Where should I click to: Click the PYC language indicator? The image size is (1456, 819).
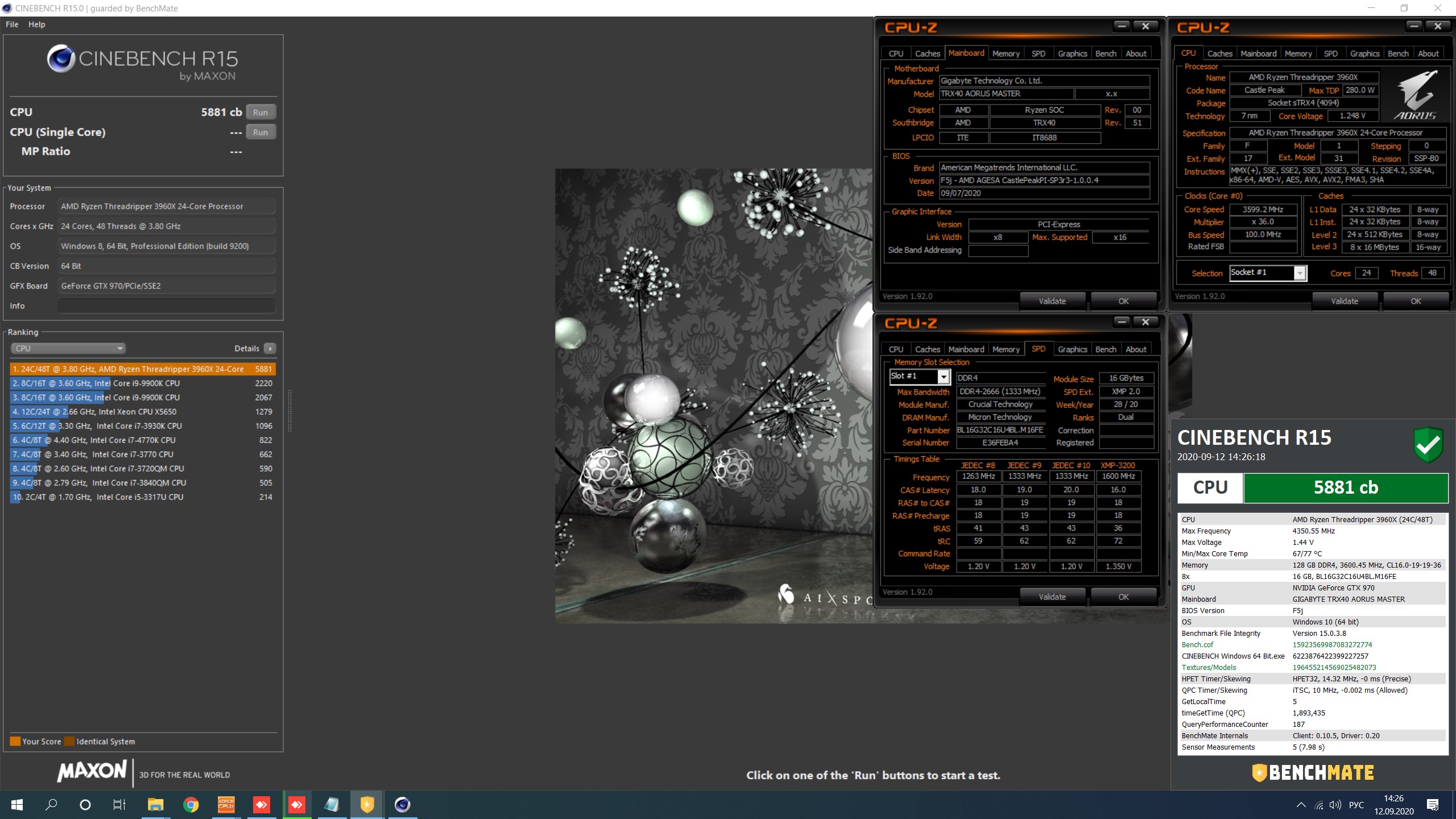(1356, 805)
